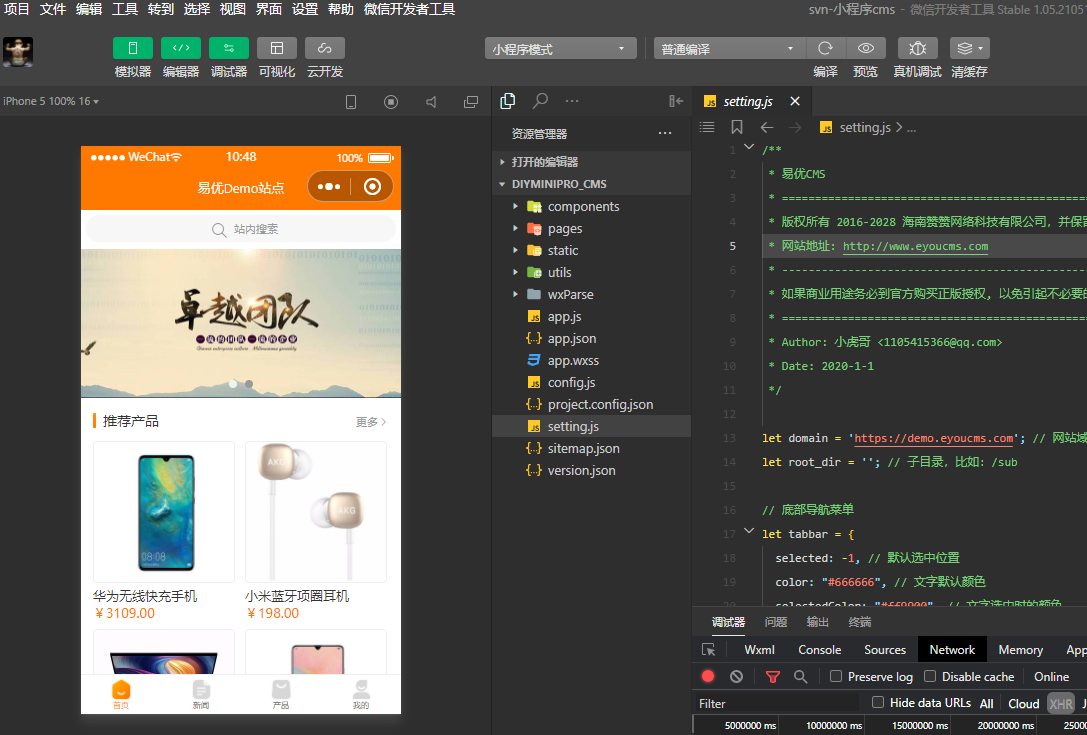Image resolution: width=1087 pixels, height=735 pixels.
Task: Enable the Hide data URLs checkbox
Action: [x=878, y=702]
